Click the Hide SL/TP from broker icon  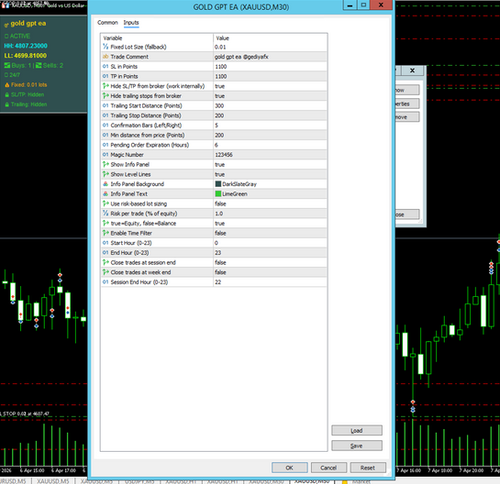(106, 86)
